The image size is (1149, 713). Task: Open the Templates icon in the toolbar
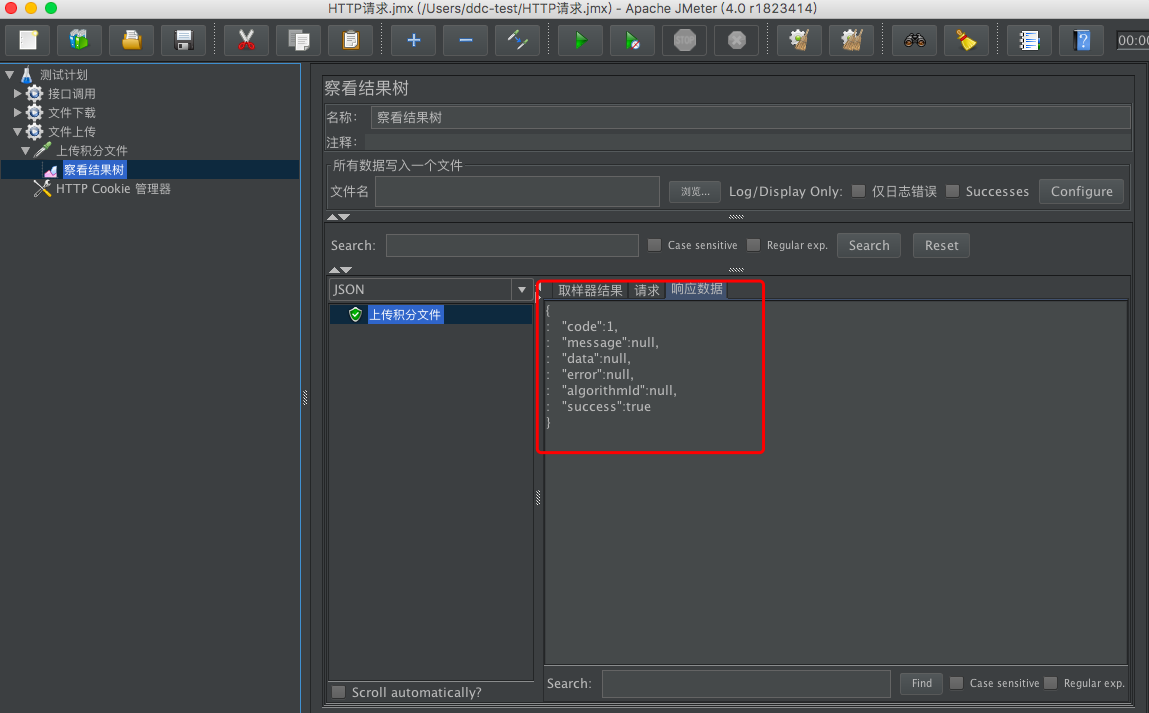click(x=79, y=40)
